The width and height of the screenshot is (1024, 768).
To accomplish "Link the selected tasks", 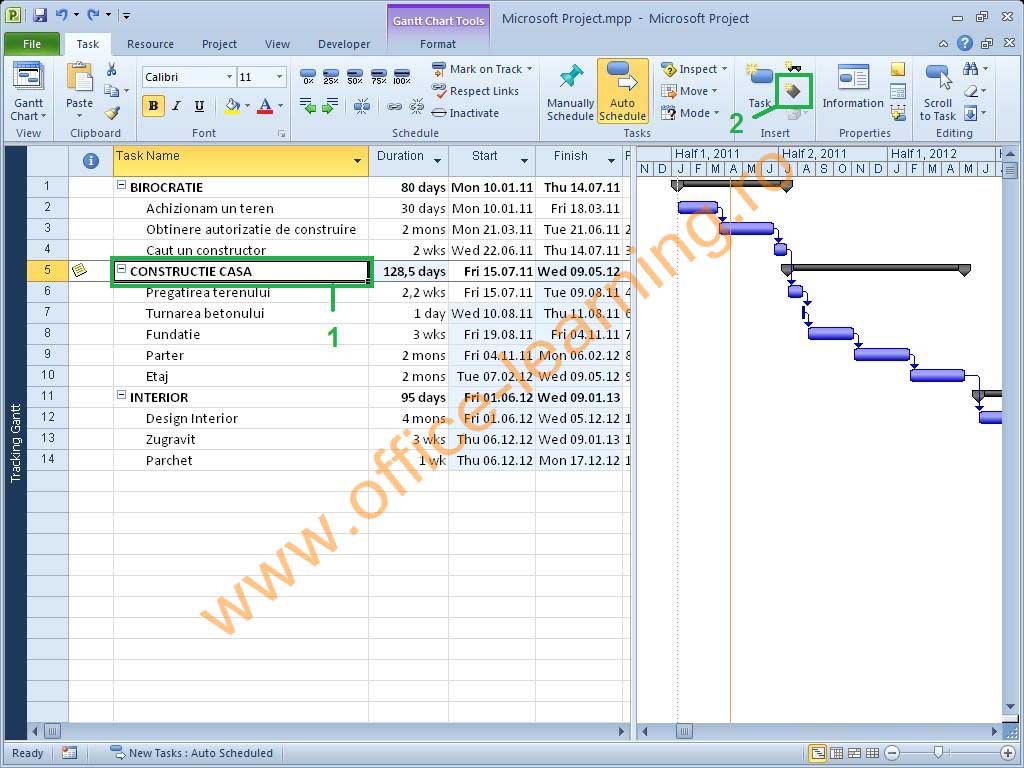I will (394, 106).
